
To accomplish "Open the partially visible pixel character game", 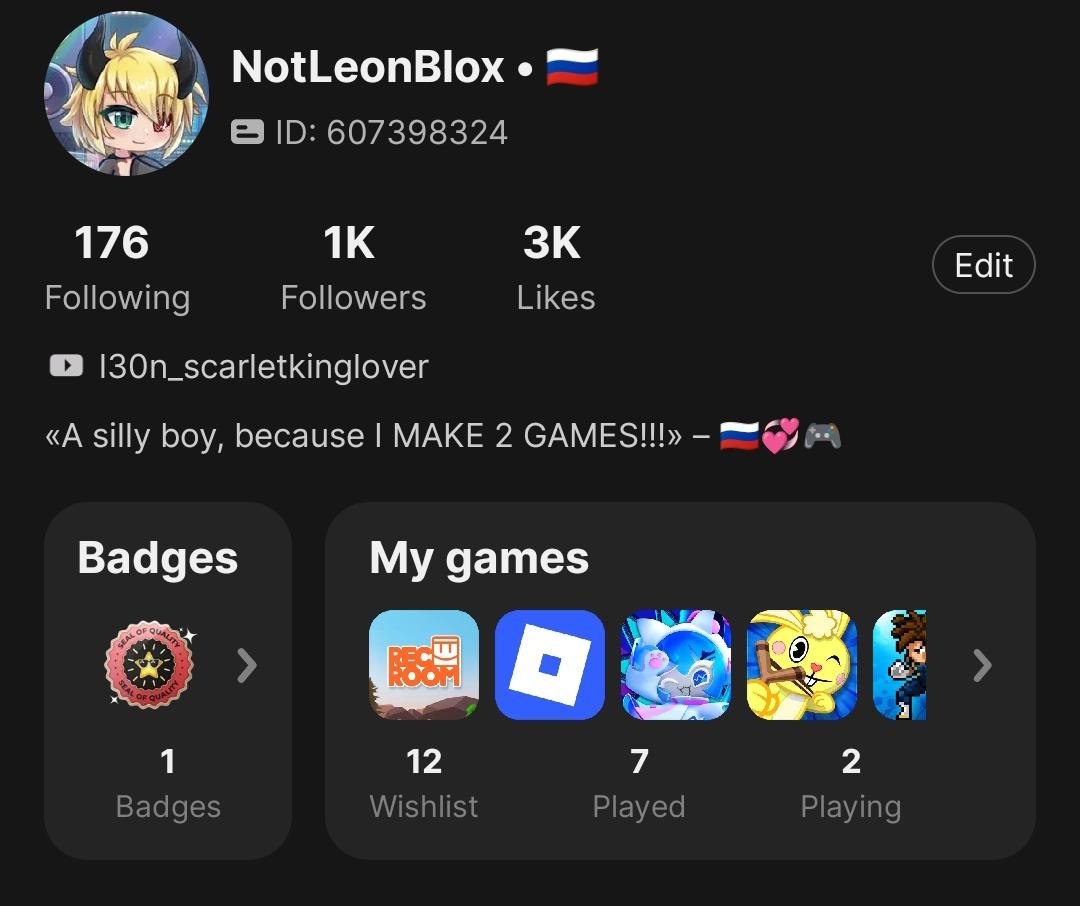I will (900, 665).
